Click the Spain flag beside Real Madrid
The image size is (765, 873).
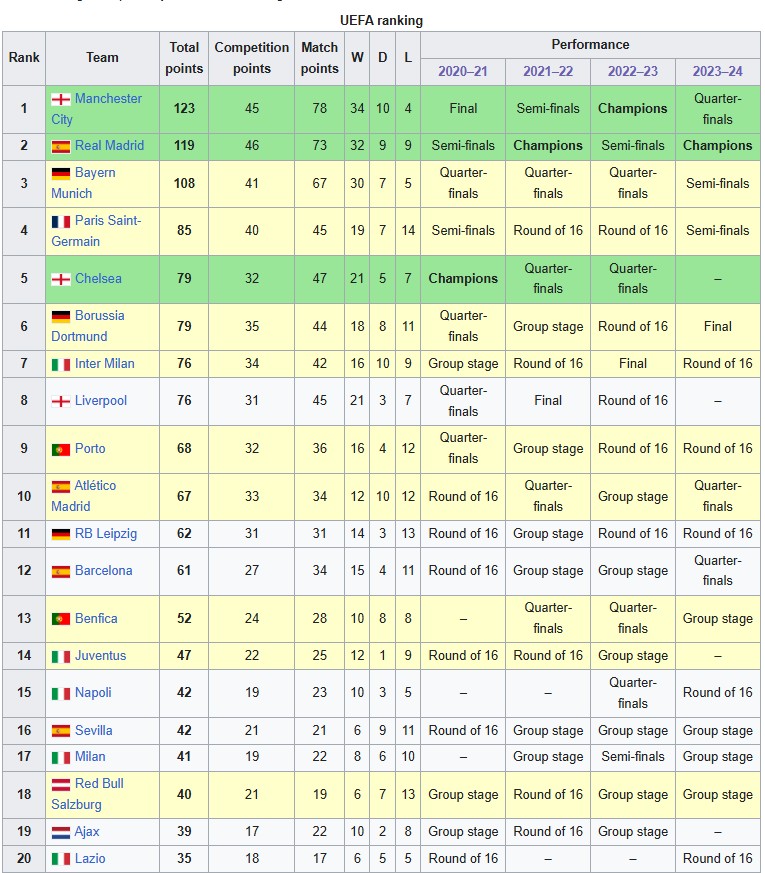(61, 146)
